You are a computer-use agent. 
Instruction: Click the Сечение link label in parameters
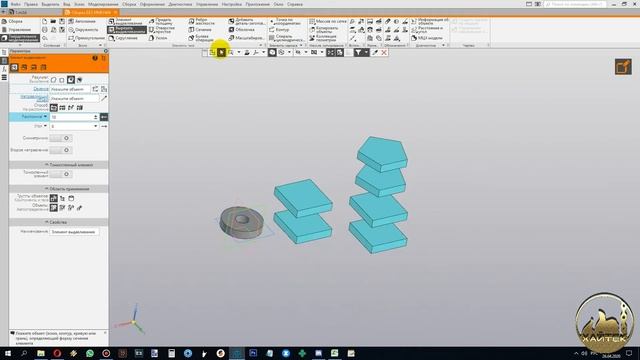[41, 89]
